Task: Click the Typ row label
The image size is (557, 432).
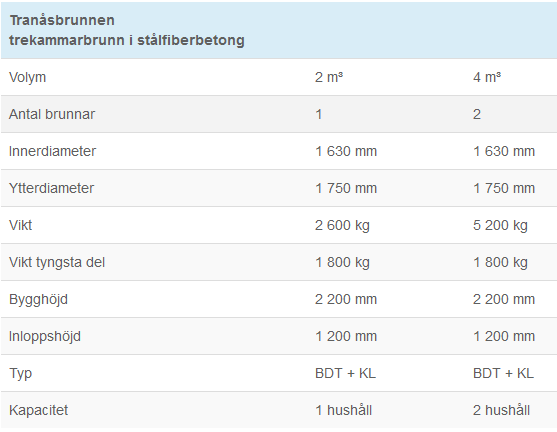Action: click(21, 374)
